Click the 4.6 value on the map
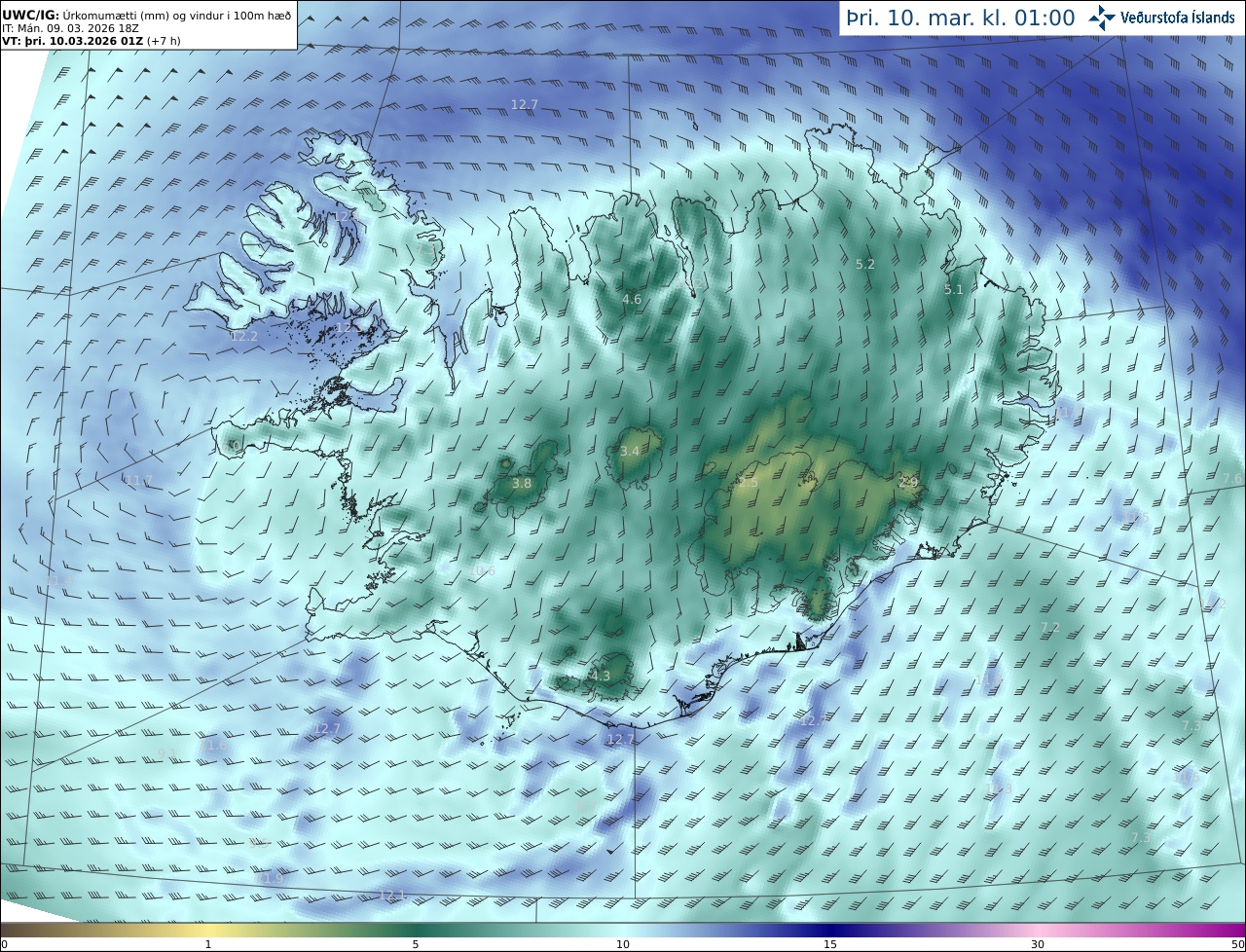The image size is (1246, 952). pos(632,299)
